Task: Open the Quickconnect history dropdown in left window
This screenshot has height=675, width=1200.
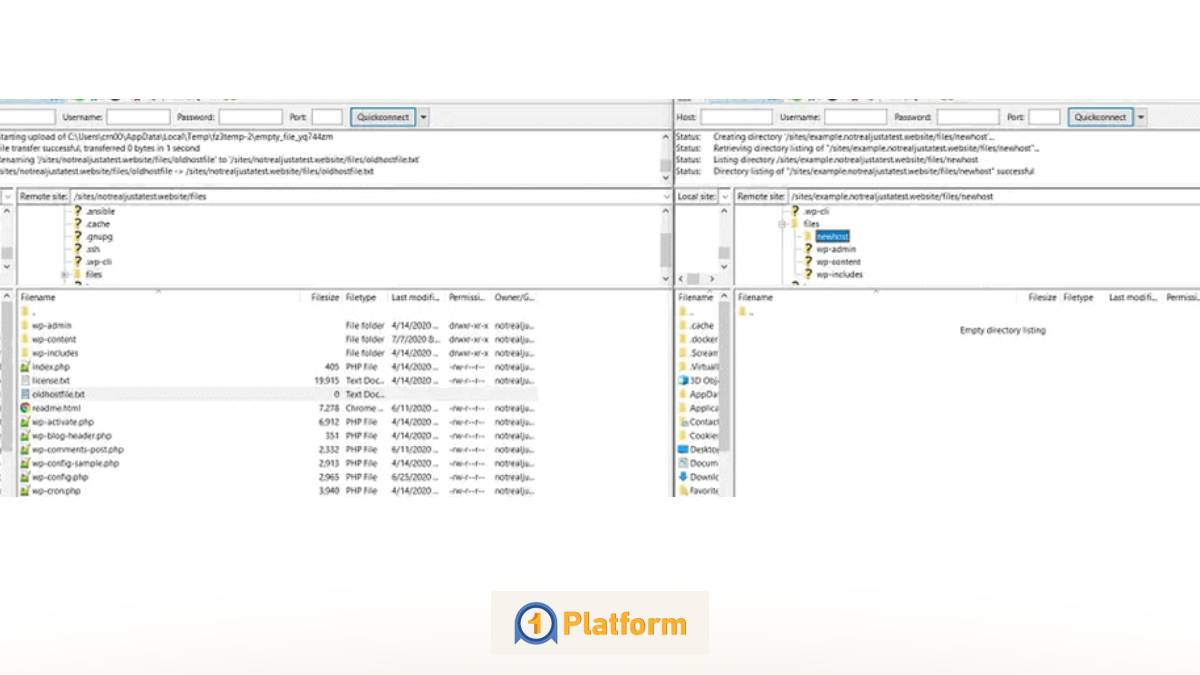Action: coord(424,117)
